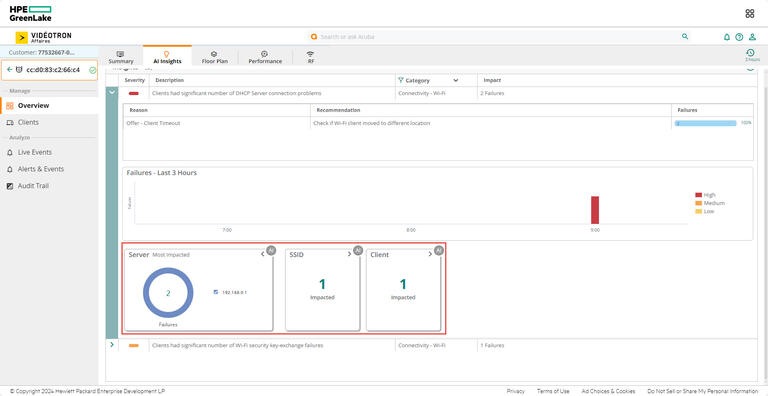This screenshot has width=768, height=396.
Task: Click the HPE GreenLake logo
Action: click(x=30, y=14)
